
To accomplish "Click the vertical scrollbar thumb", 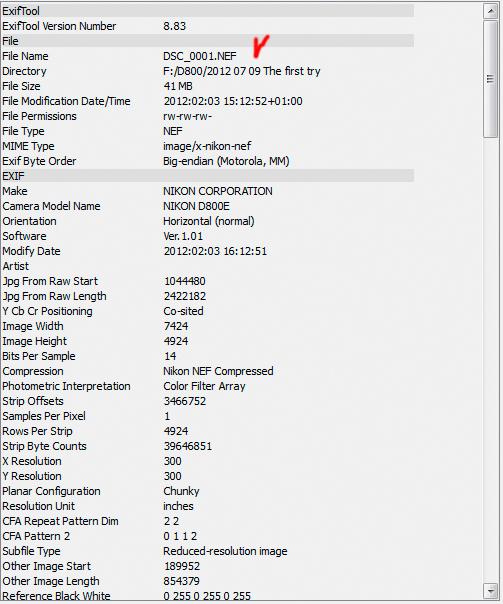I will [490, 79].
